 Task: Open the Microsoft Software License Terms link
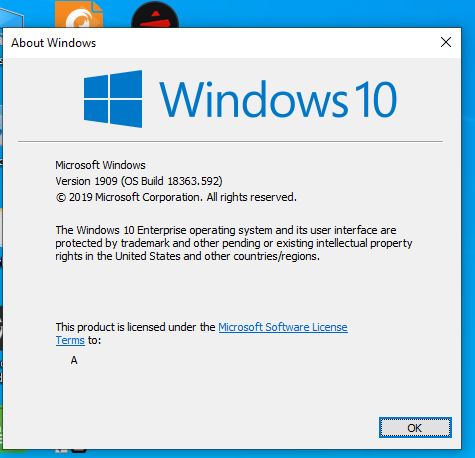tap(283, 327)
